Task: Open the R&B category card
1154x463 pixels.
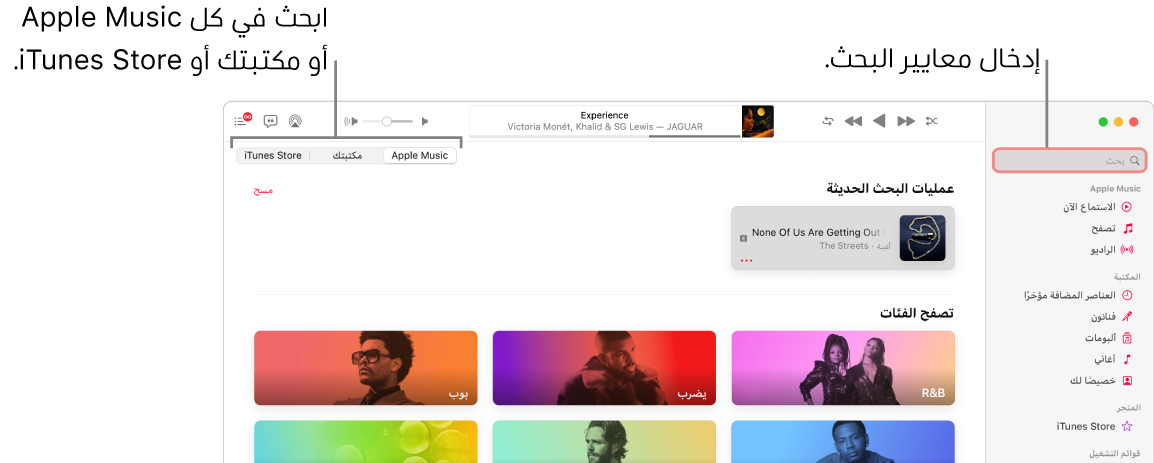Action: pos(843,367)
